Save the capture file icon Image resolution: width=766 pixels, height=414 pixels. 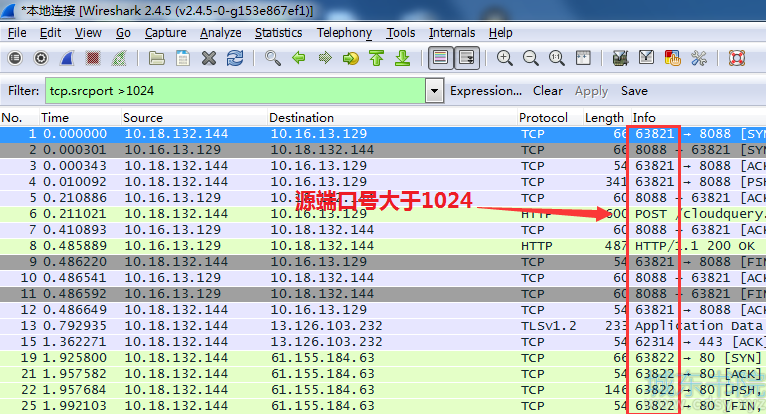(x=183, y=59)
